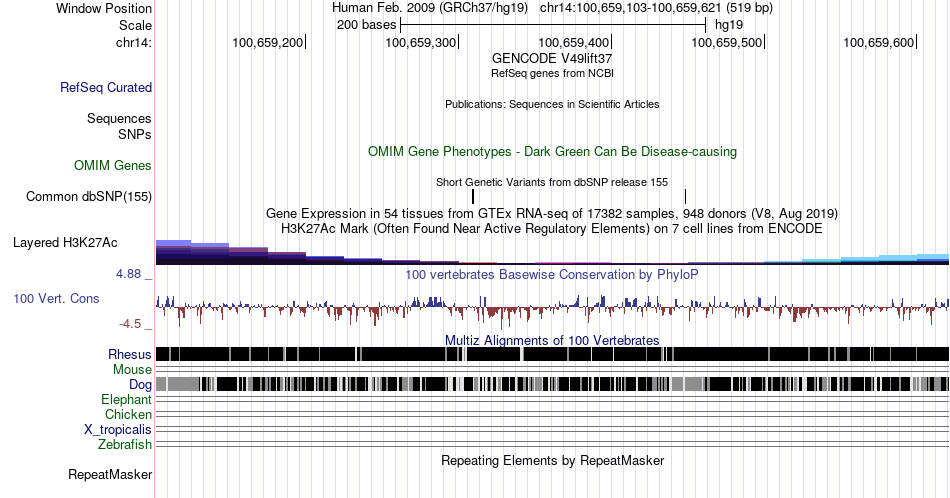This screenshot has width=950, height=498.
Task: Click the 4.88 PhyloP maximum value
Action: click(x=128, y=274)
